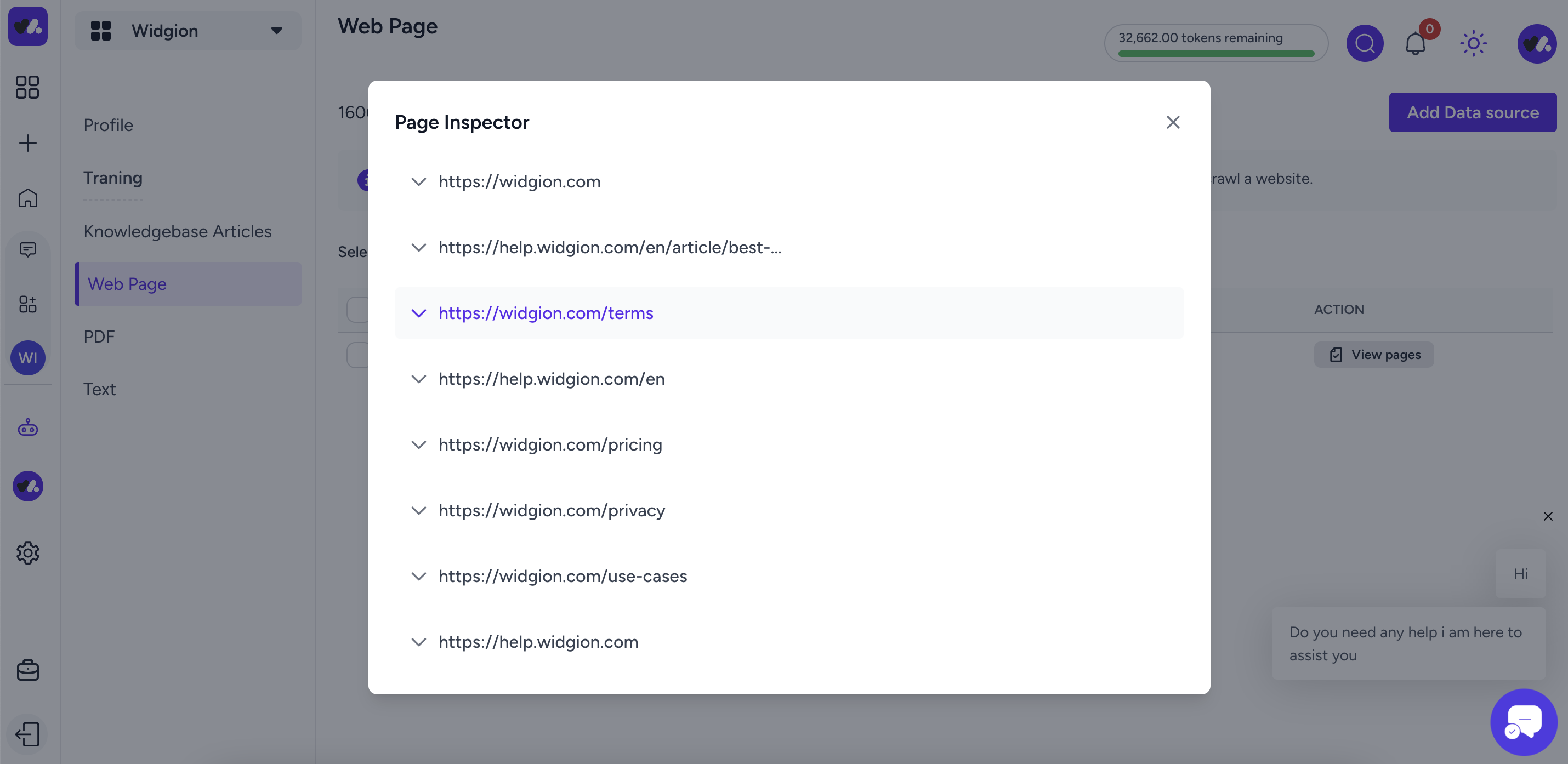Click the https://widgion.com/use-cases text
Viewport: 1568px width, 764px height.
563,576
